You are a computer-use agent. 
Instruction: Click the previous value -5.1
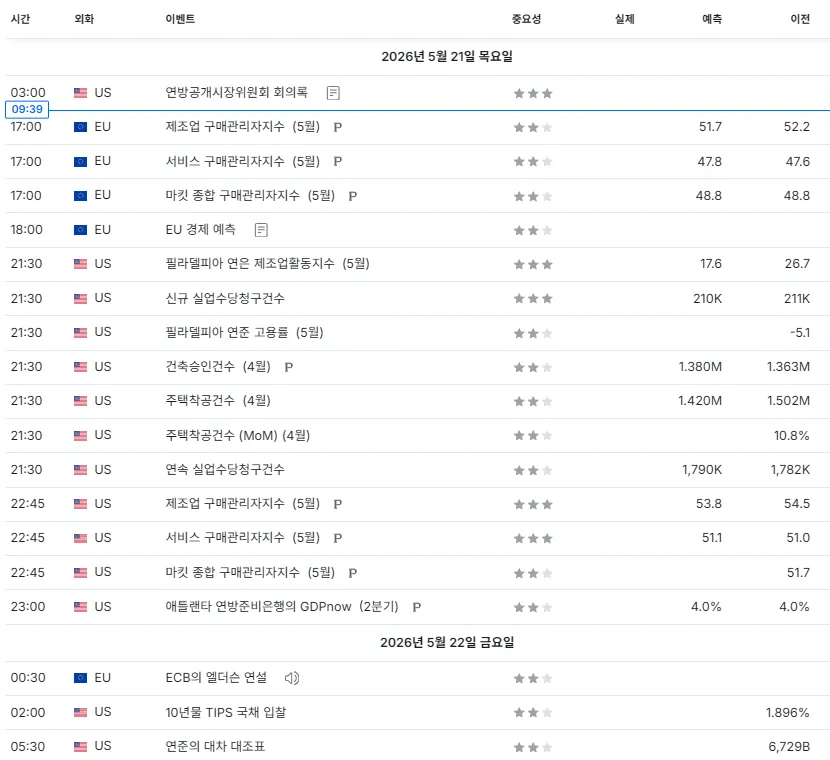tap(800, 333)
